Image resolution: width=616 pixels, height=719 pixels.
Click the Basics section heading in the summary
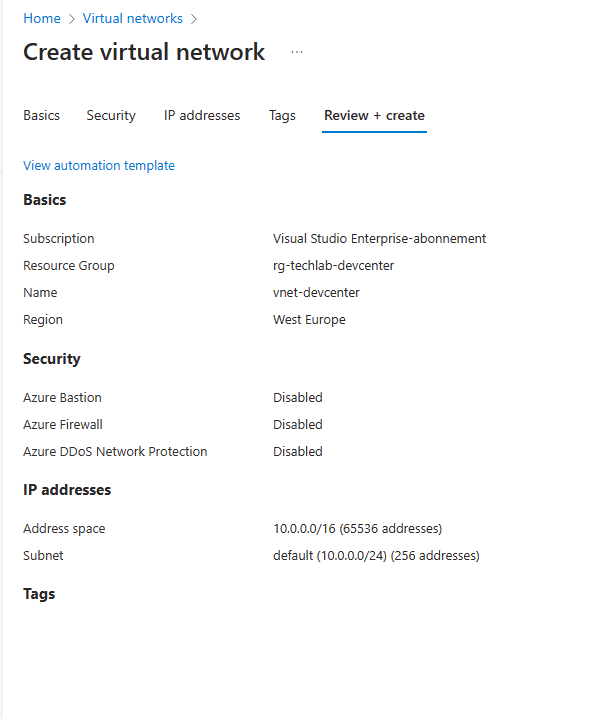pos(45,200)
